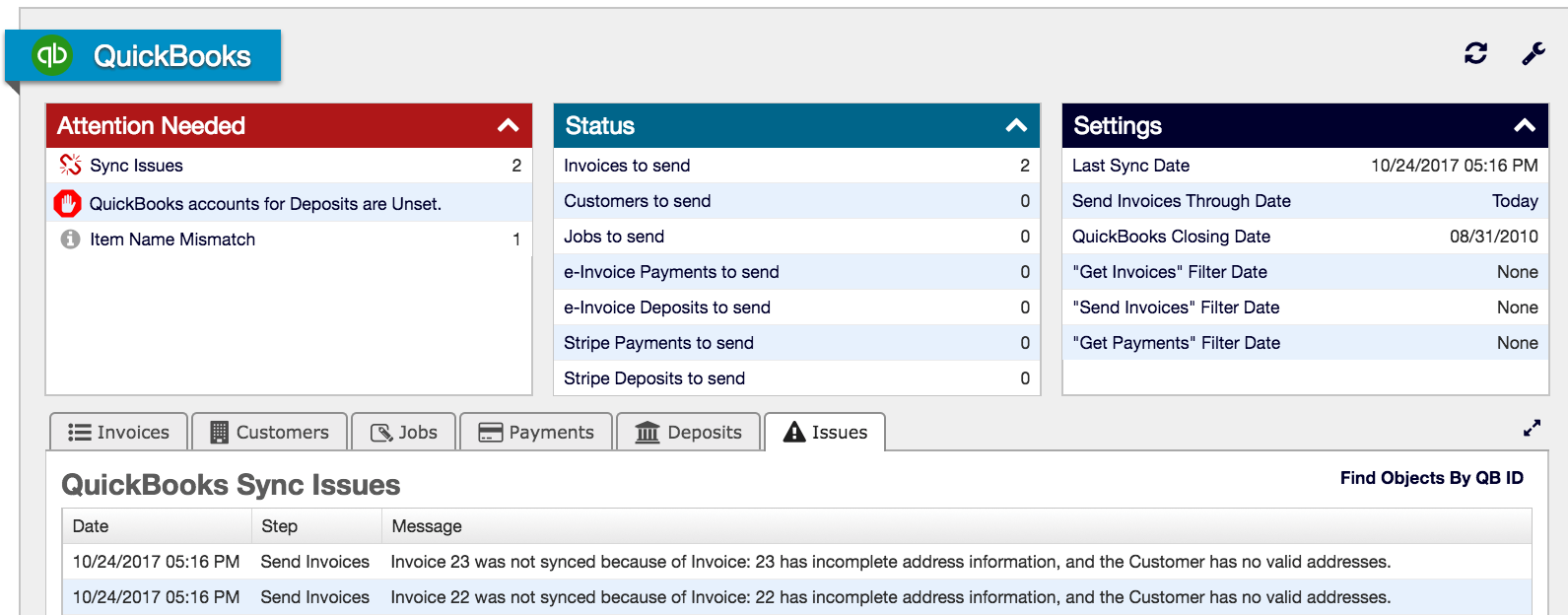Switch to the Deposits tab

pyautogui.click(x=688, y=432)
